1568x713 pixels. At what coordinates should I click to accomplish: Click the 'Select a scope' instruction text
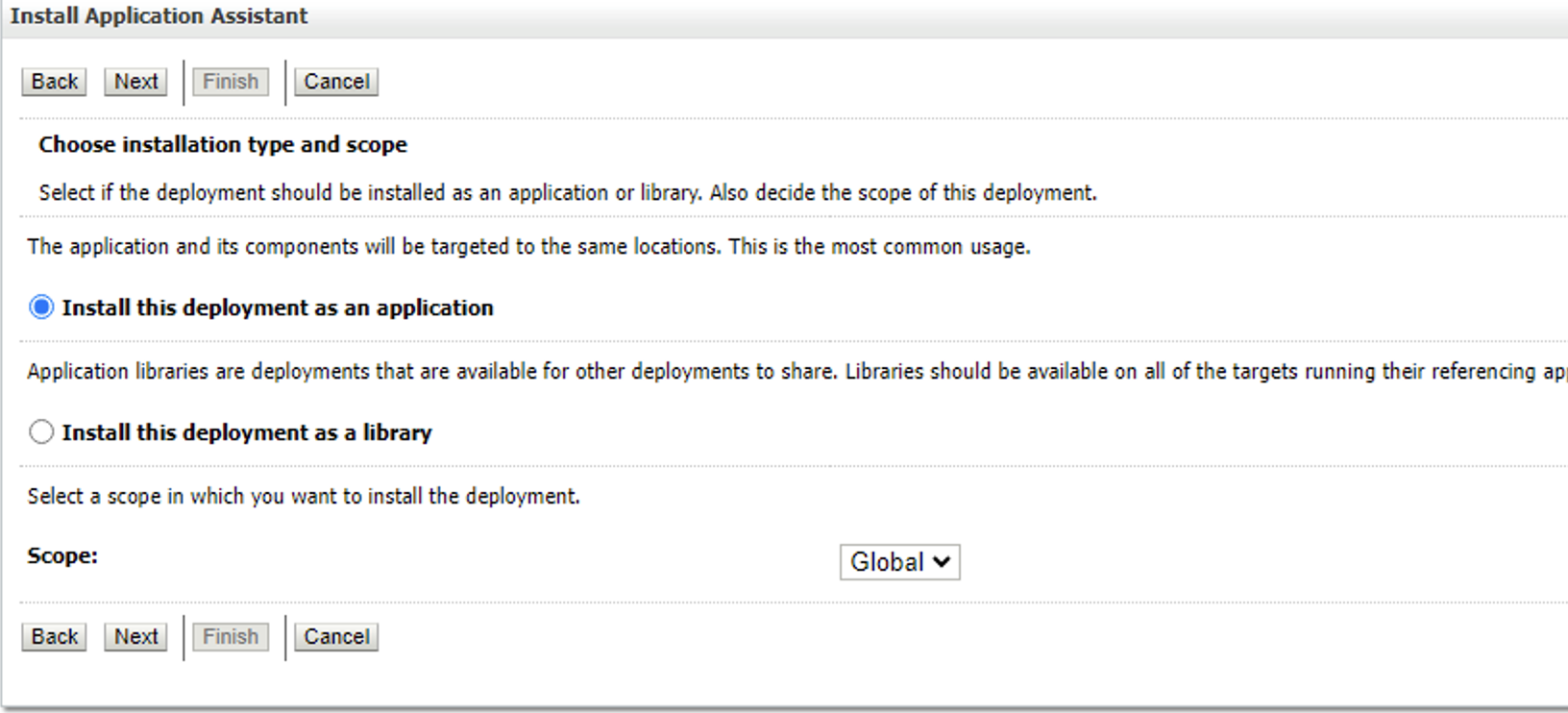click(304, 497)
